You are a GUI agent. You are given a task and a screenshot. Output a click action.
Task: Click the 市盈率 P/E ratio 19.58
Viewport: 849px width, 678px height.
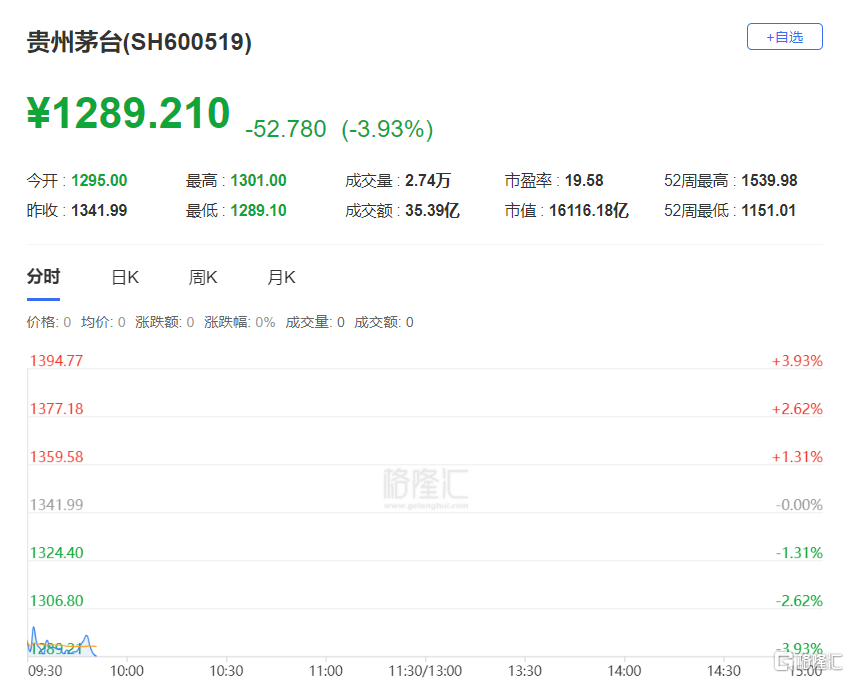tap(584, 180)
